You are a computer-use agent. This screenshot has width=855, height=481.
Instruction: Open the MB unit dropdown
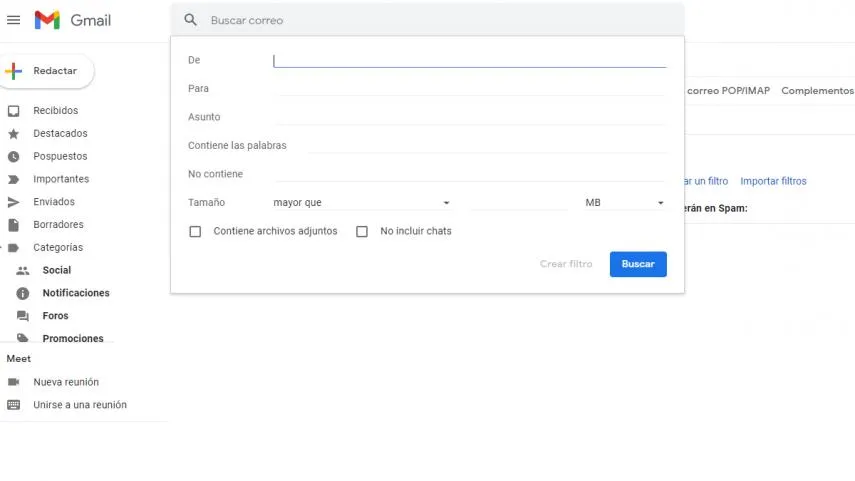625,203
